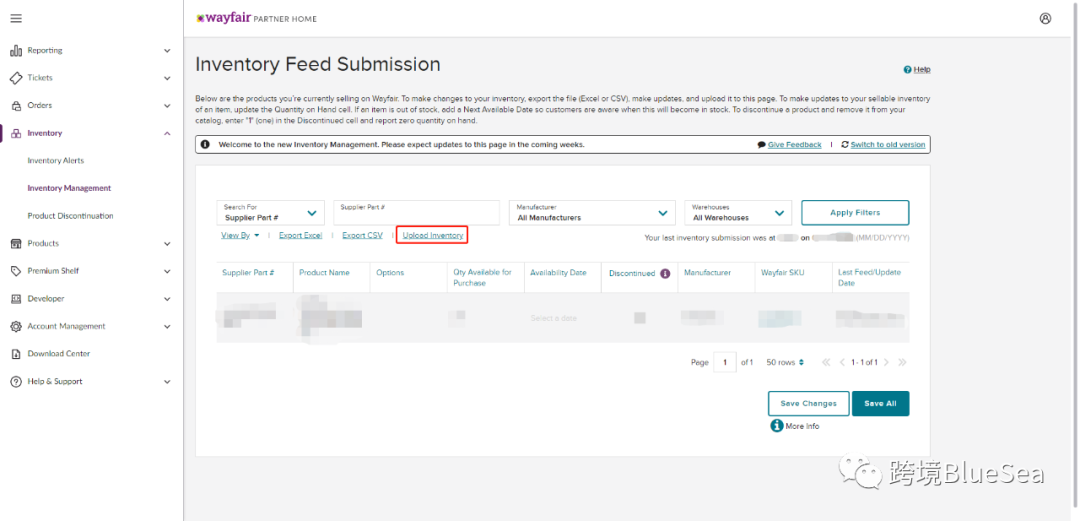The image size is (1080, 521).
Task: Click the Wayfair SKU column header
Action: tap(782, 273)
